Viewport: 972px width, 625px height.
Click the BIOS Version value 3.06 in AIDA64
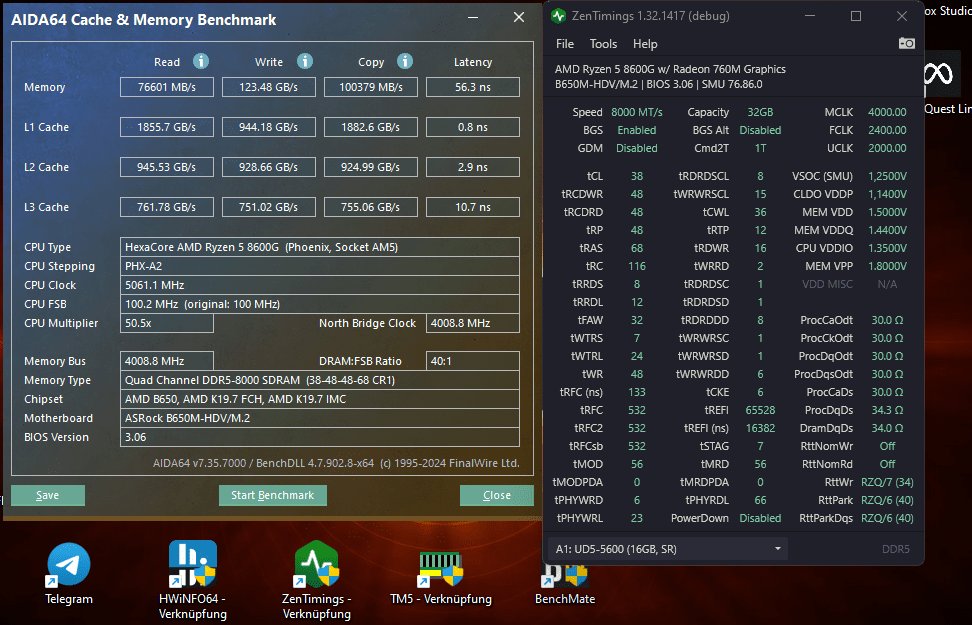point(320,437)
